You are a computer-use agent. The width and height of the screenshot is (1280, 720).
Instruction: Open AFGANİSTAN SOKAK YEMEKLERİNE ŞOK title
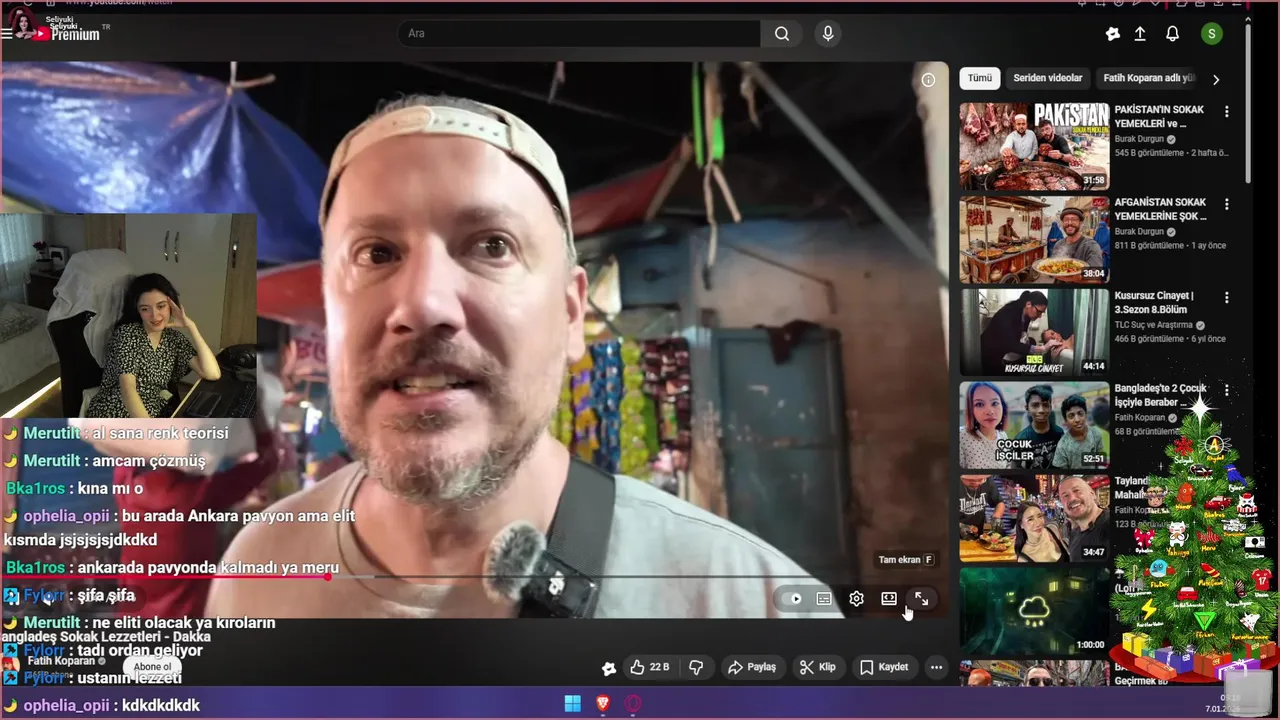point(1162,209)
